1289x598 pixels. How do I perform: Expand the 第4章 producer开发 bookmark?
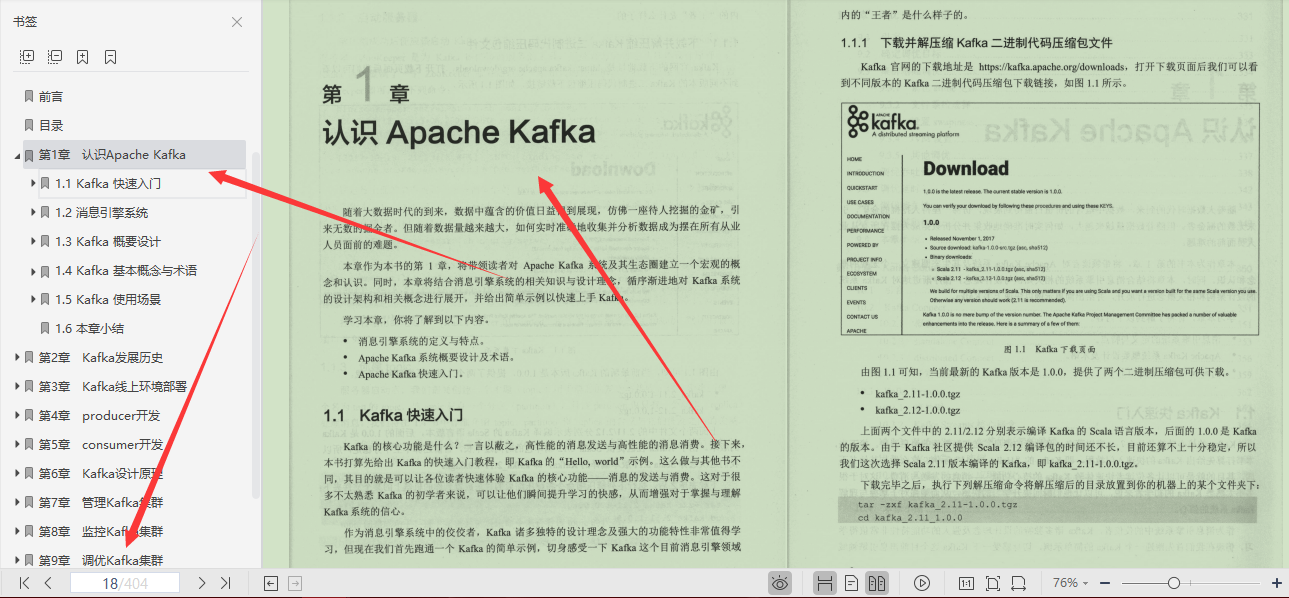pyautogui.click(x=17, y=415)
